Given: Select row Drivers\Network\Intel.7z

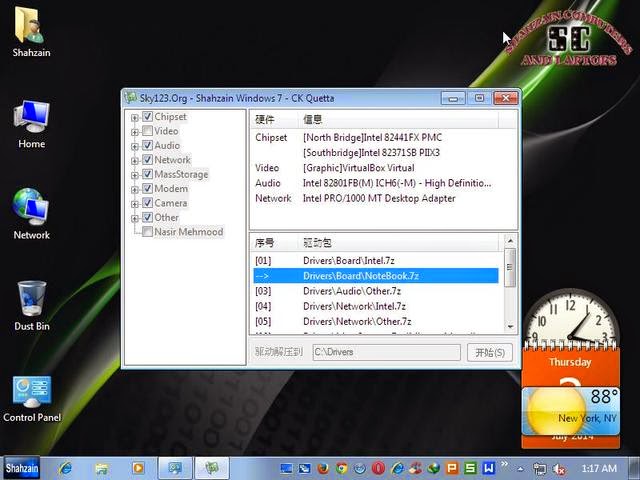Looking at the screenshot, I should 376,306.
